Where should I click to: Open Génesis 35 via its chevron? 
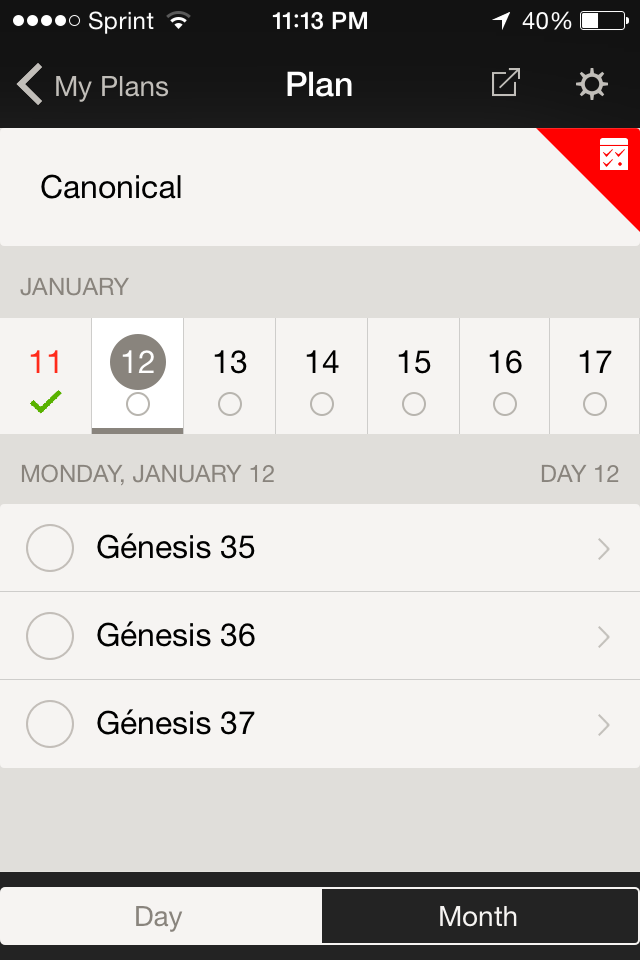pyautogui.click(x=603, y=548)
